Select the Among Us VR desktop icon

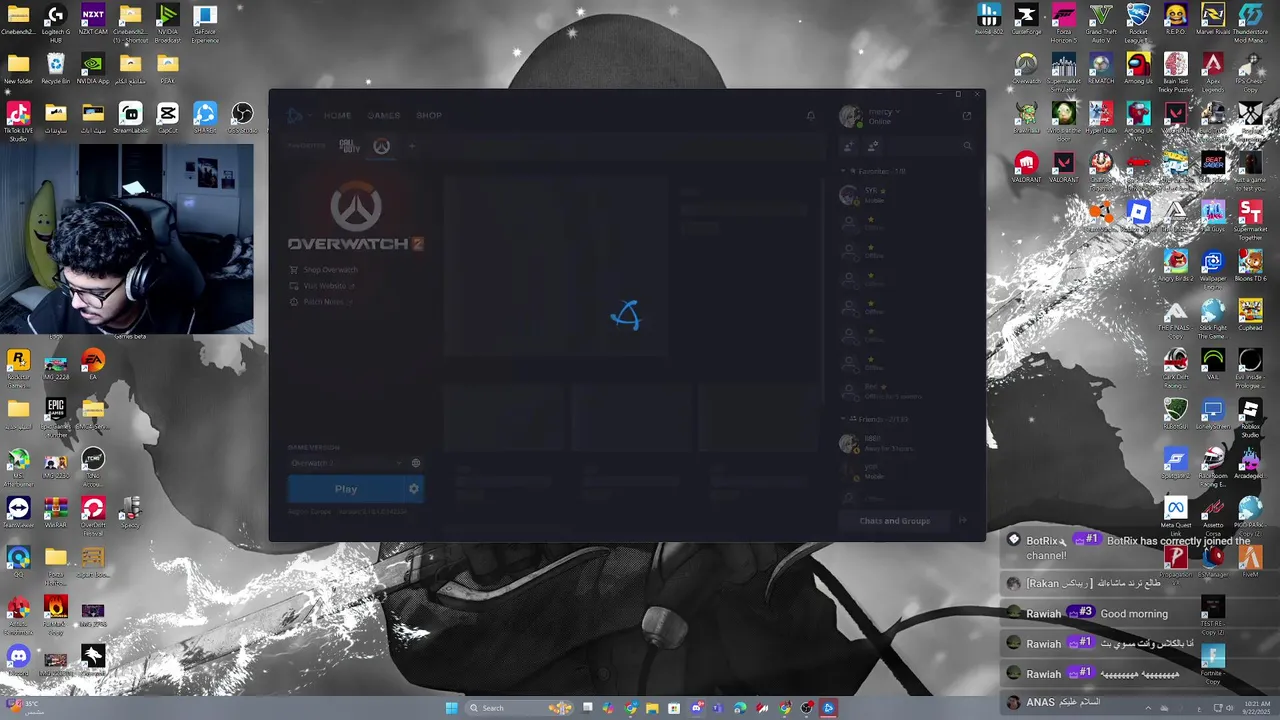(x=1138, y=122)
